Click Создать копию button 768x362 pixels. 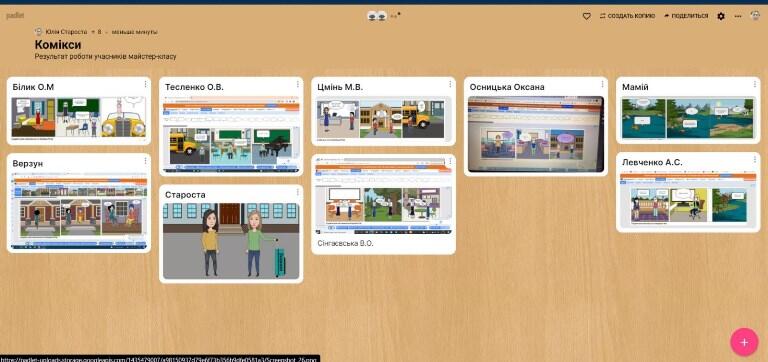(x=627, y=16)
